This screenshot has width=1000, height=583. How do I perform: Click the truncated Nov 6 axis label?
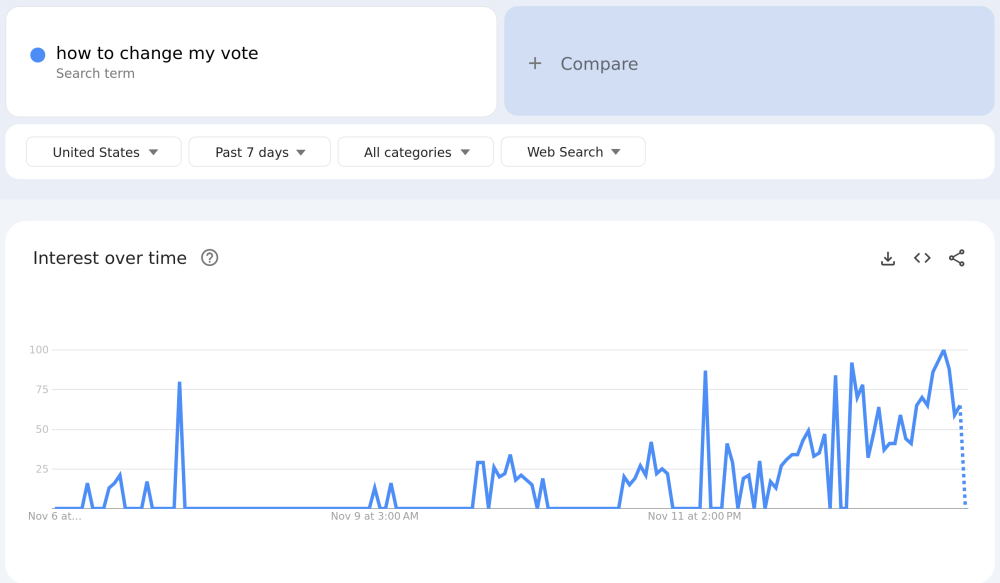pyautogui.click(x=55, y=516)
